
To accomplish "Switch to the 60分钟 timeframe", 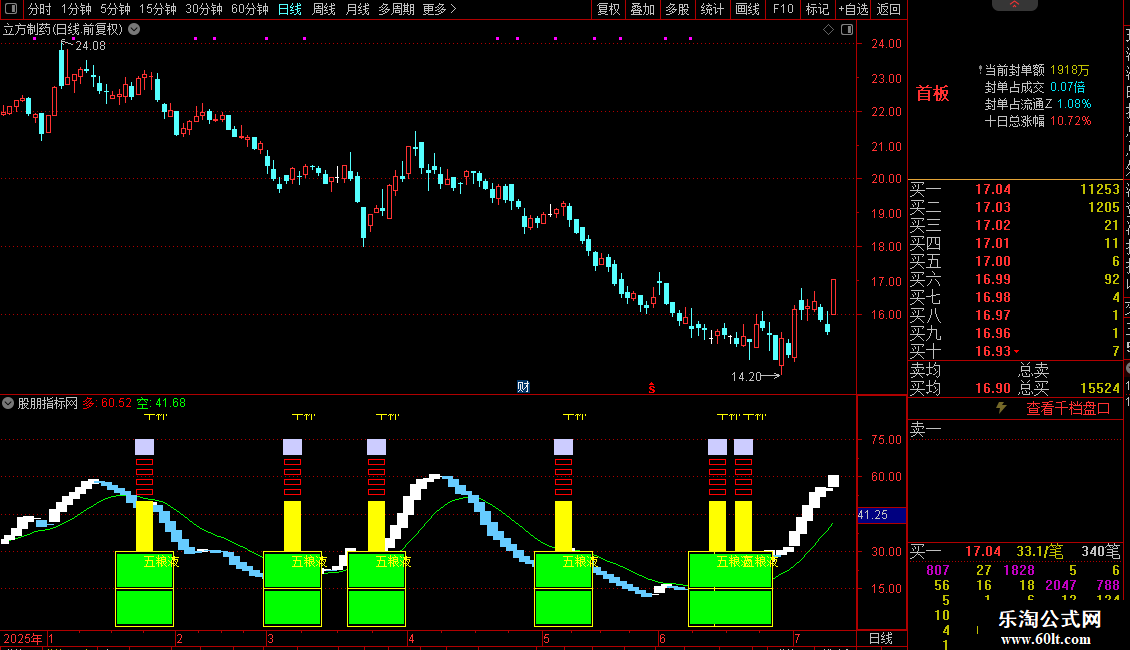I will (x=249, y=9).
